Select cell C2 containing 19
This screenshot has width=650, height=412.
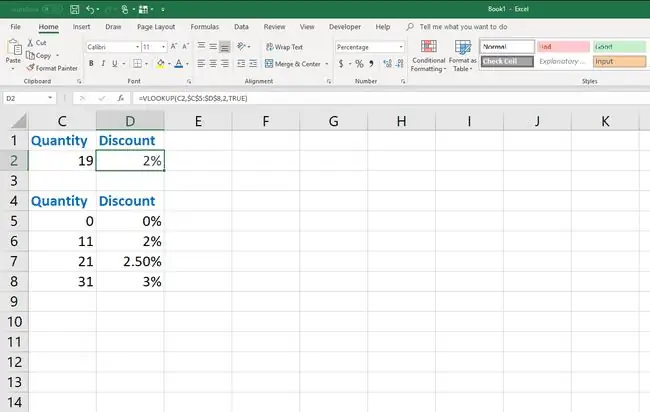click(62, 160)
